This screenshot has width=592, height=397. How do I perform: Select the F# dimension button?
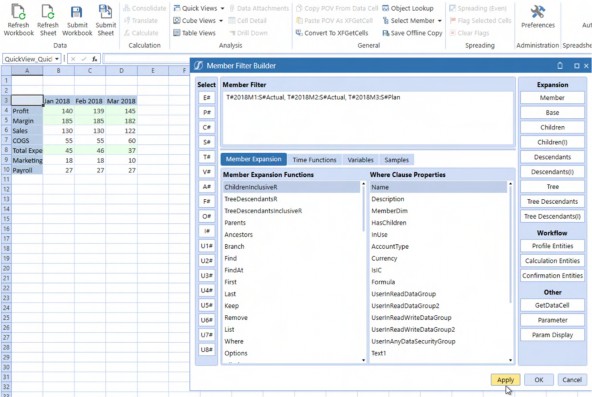click(x=207, y=201)
